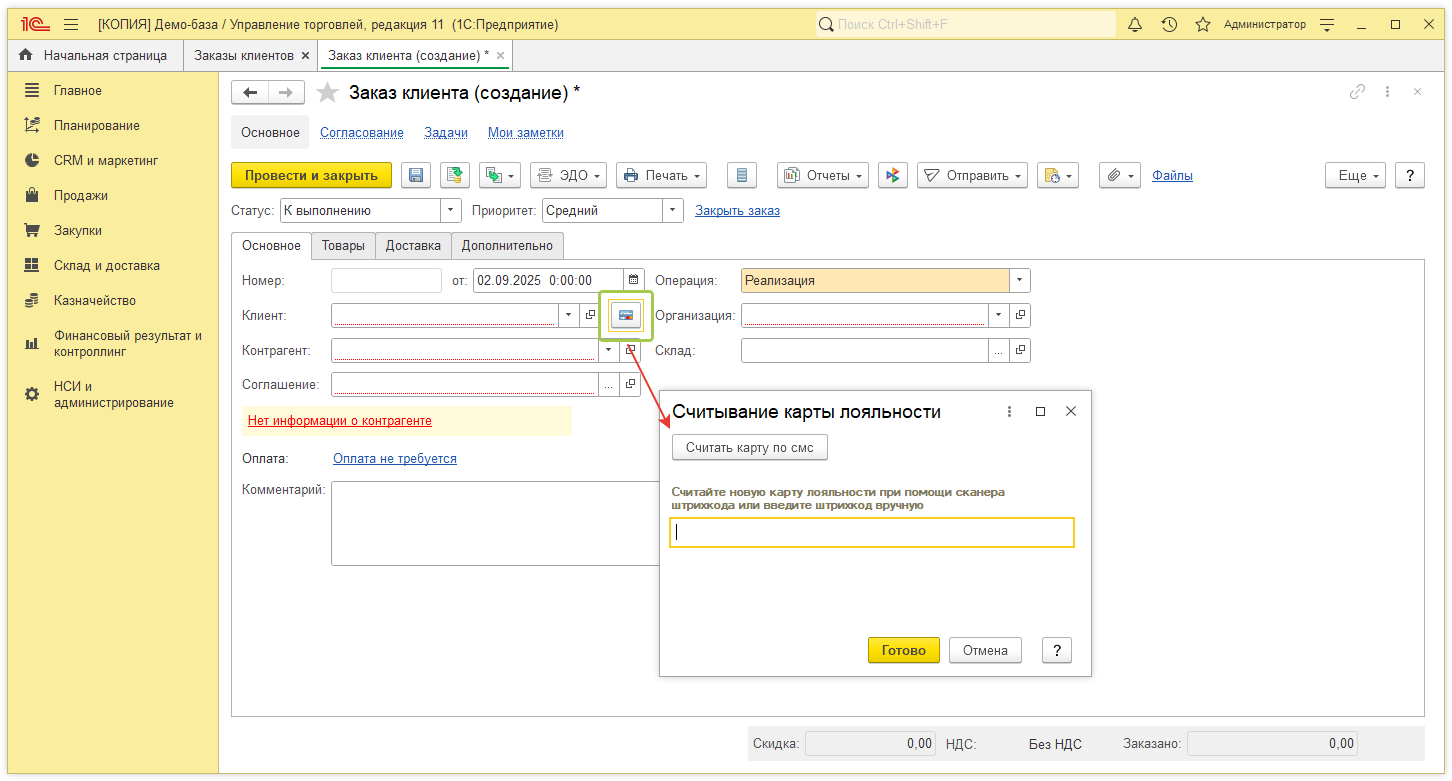
Task: Expand the Операция dropdown list
Action: coord(1019,280)
